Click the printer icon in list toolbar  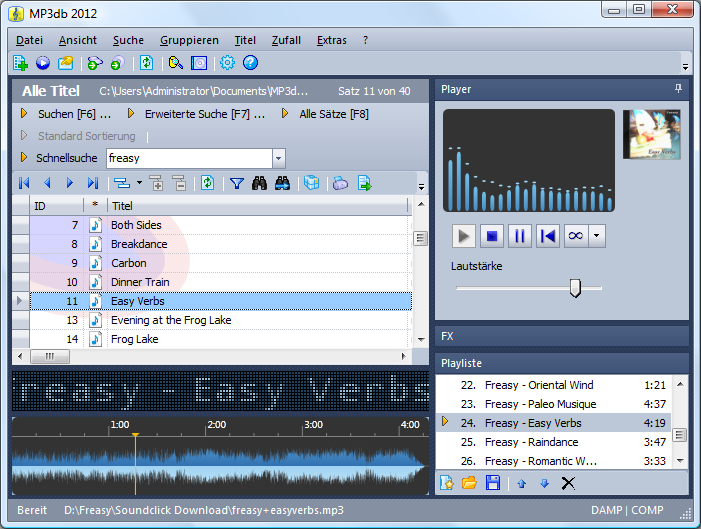340,183
